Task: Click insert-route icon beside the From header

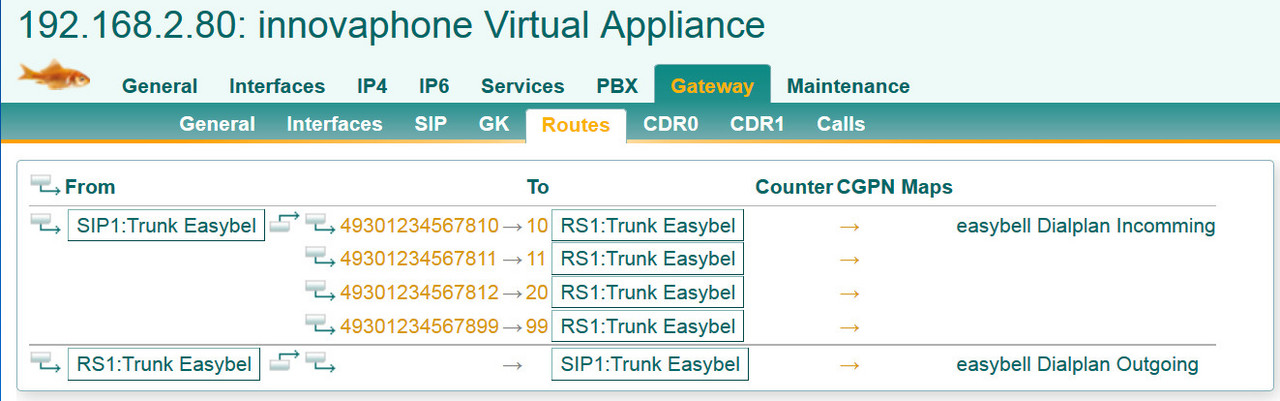Action: pyautogui.click(x=45, y=185)
